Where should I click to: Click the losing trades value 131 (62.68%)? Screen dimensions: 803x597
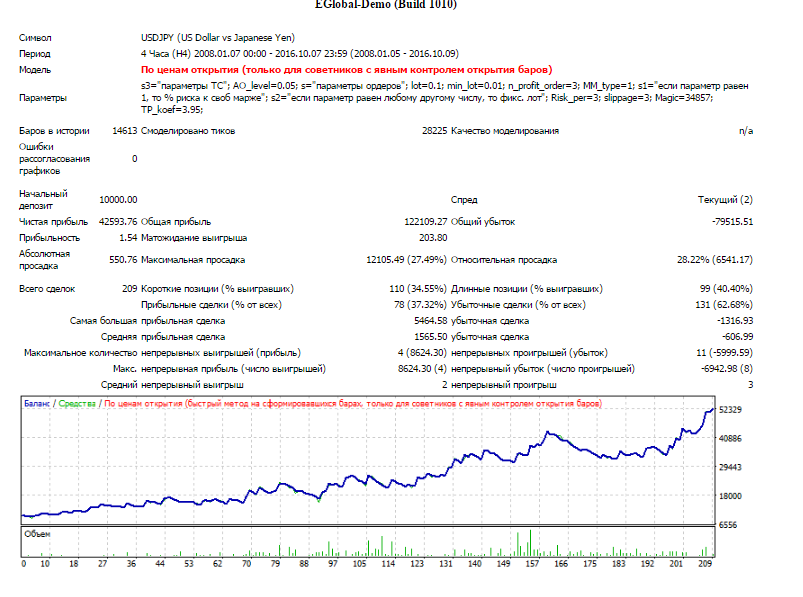pyautogui.click(x=724, y=305)
